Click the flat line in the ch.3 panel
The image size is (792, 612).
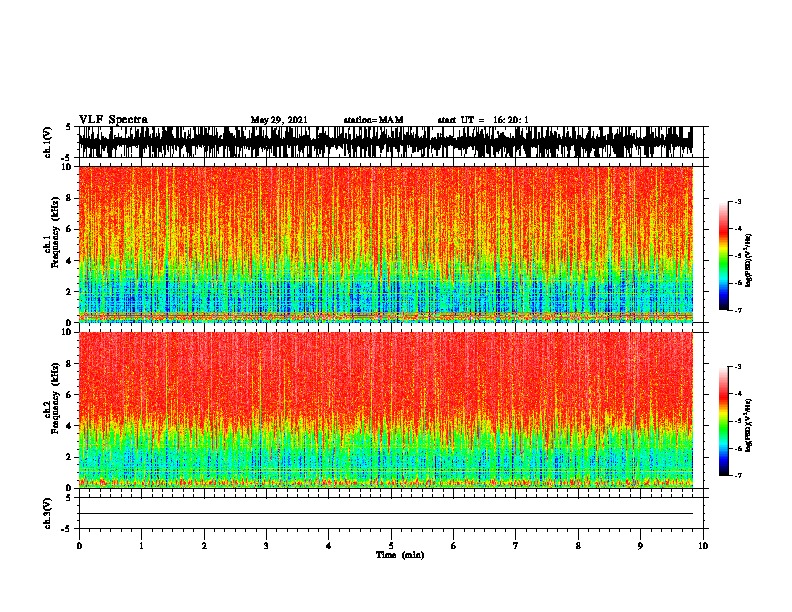pos(386,514)
